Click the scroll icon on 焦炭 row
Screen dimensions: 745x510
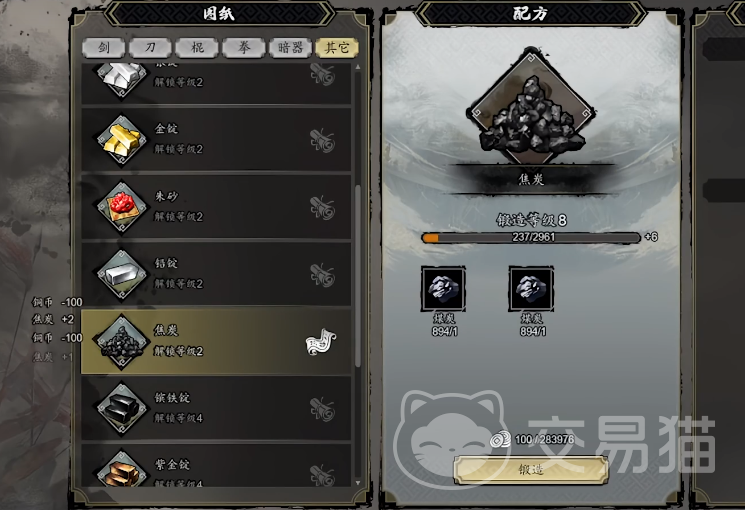321,342
